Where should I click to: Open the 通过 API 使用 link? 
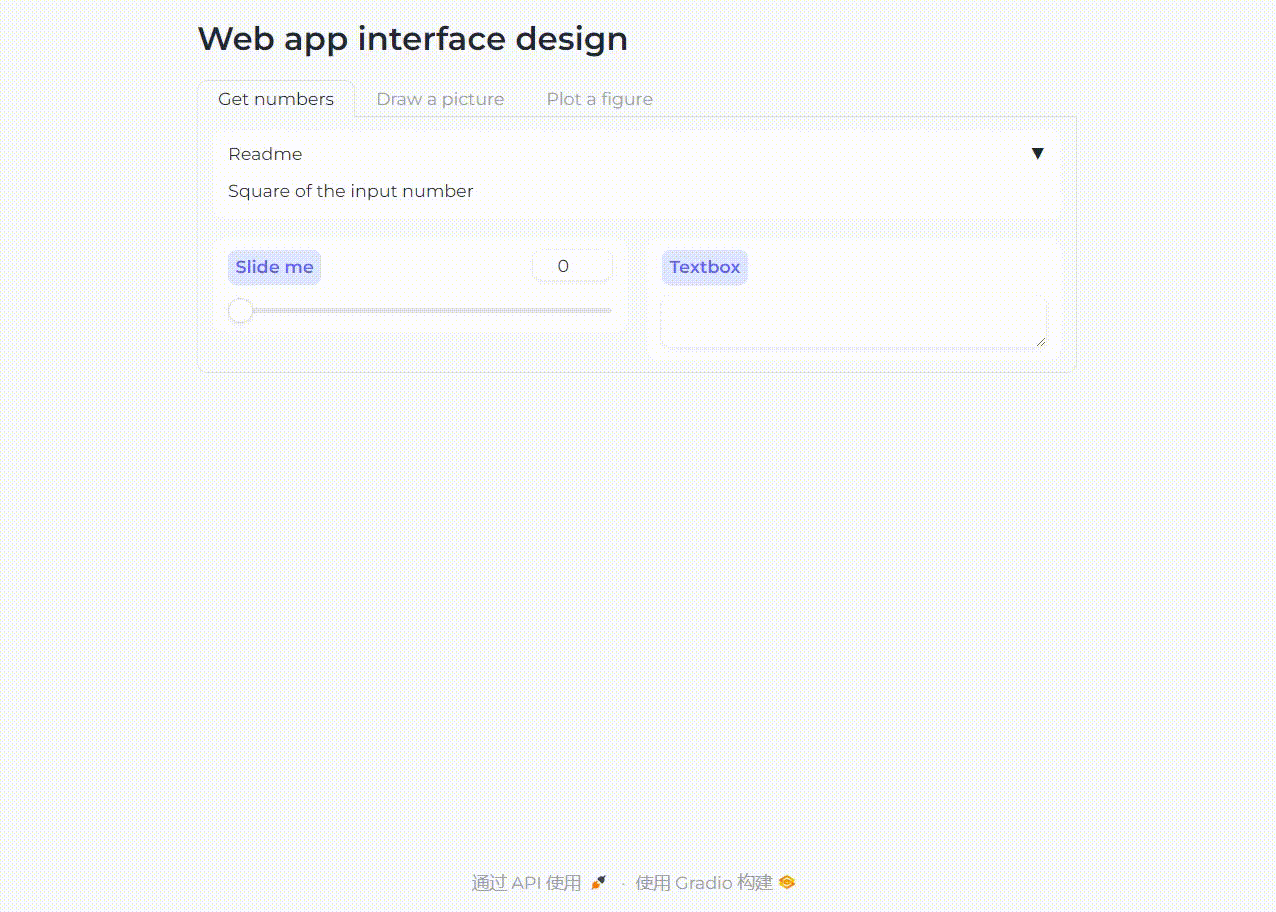tap(526, 882)
